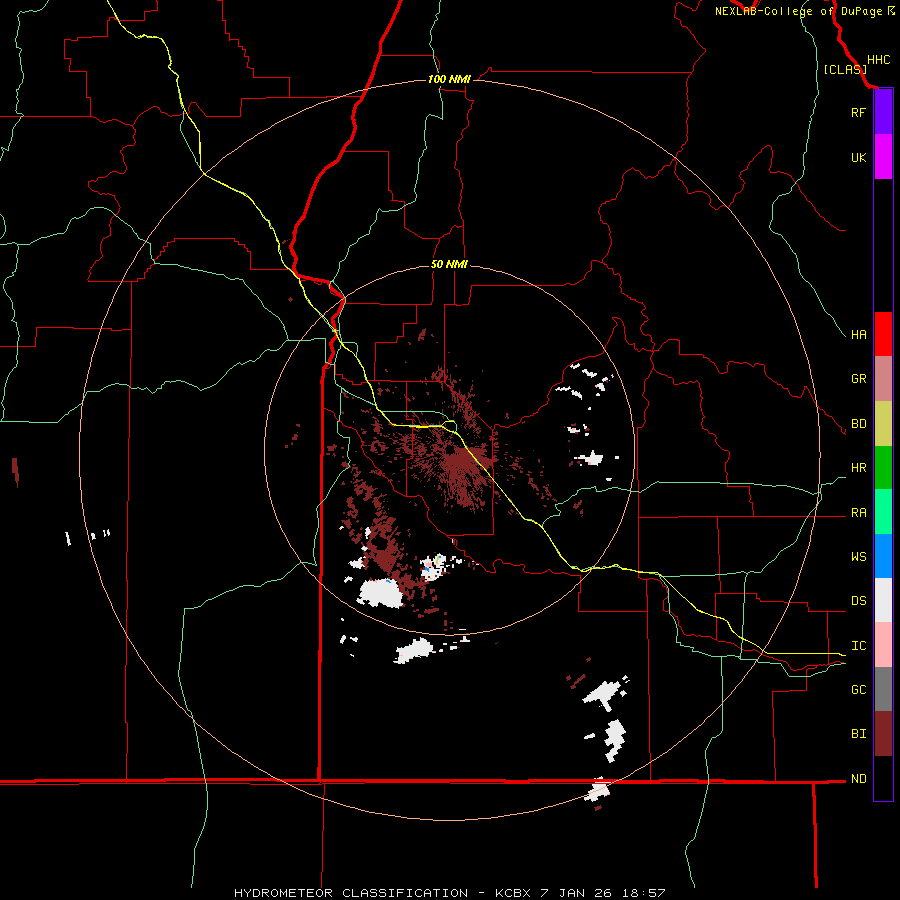The width and height of the screenshot is (900, 900).
Task: Click the DS white legend swatch
Action: [883, 600]
